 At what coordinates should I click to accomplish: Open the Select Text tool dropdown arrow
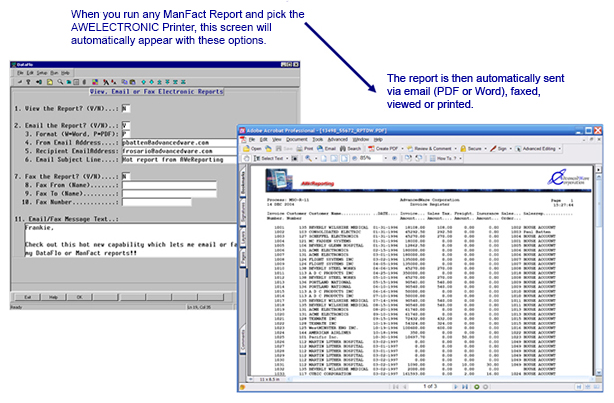[287, 158]
